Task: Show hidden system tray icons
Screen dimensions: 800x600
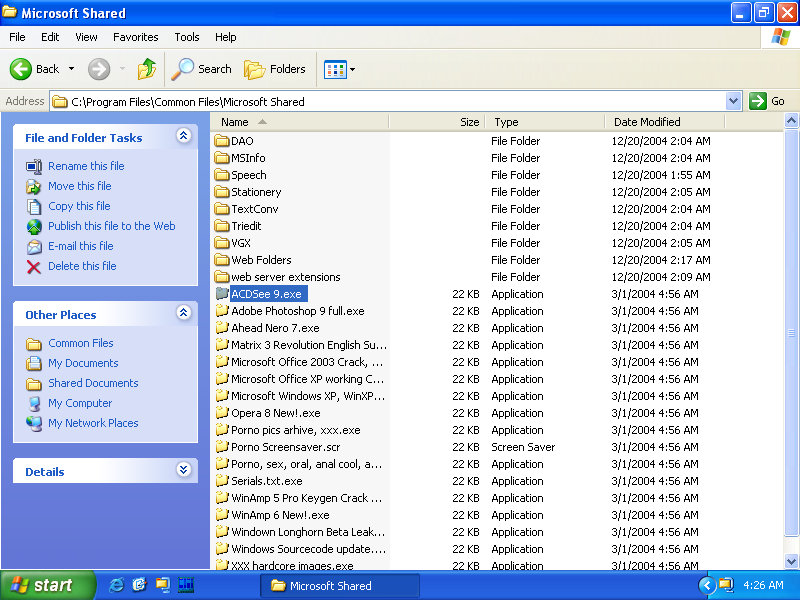Action: [x=706, y=585]
